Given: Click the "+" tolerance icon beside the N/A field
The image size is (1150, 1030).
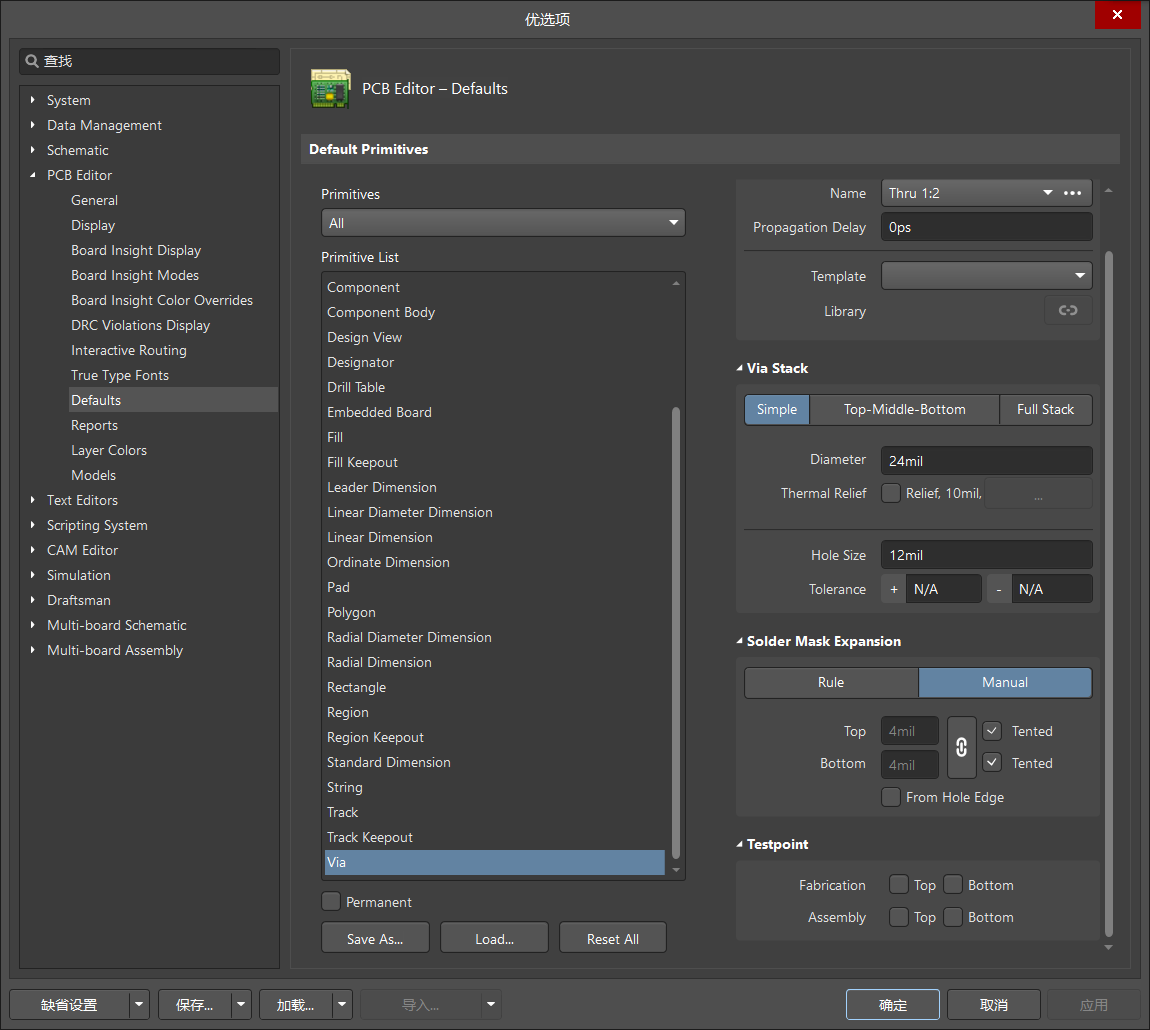Looking at the screenshot, I should point(893,588).
